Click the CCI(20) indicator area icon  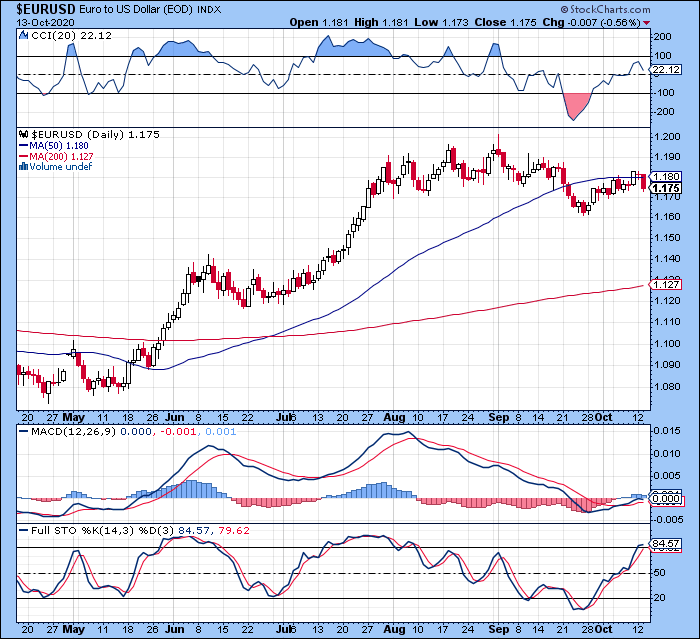23,35
